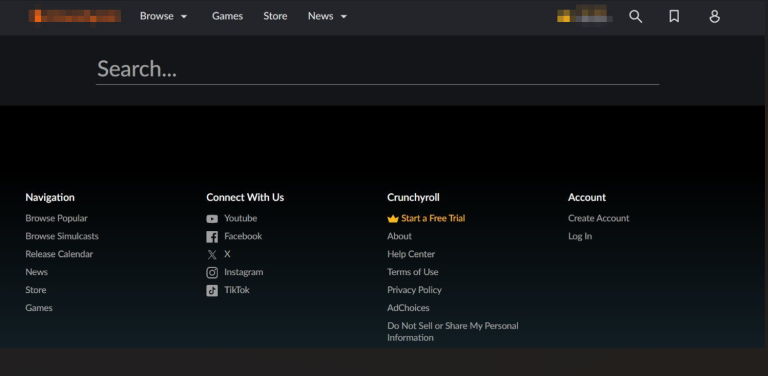Open the Store menu item in header

[275, 16]
